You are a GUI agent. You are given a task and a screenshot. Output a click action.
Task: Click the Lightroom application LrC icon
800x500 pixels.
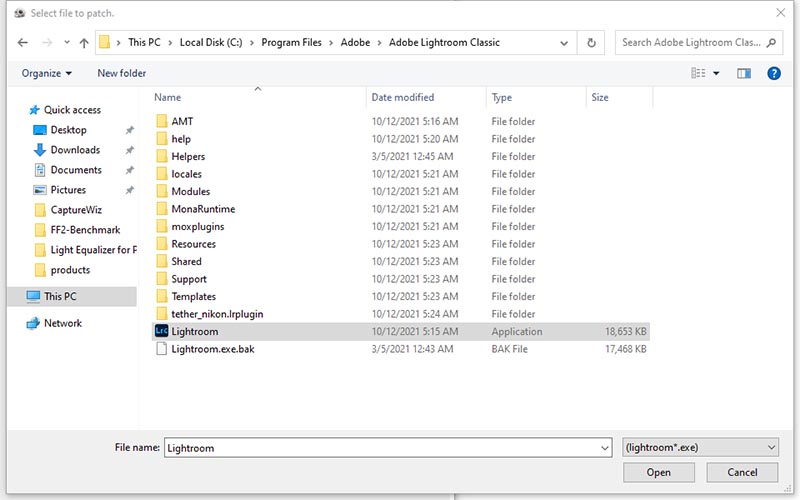click(161, 331)
